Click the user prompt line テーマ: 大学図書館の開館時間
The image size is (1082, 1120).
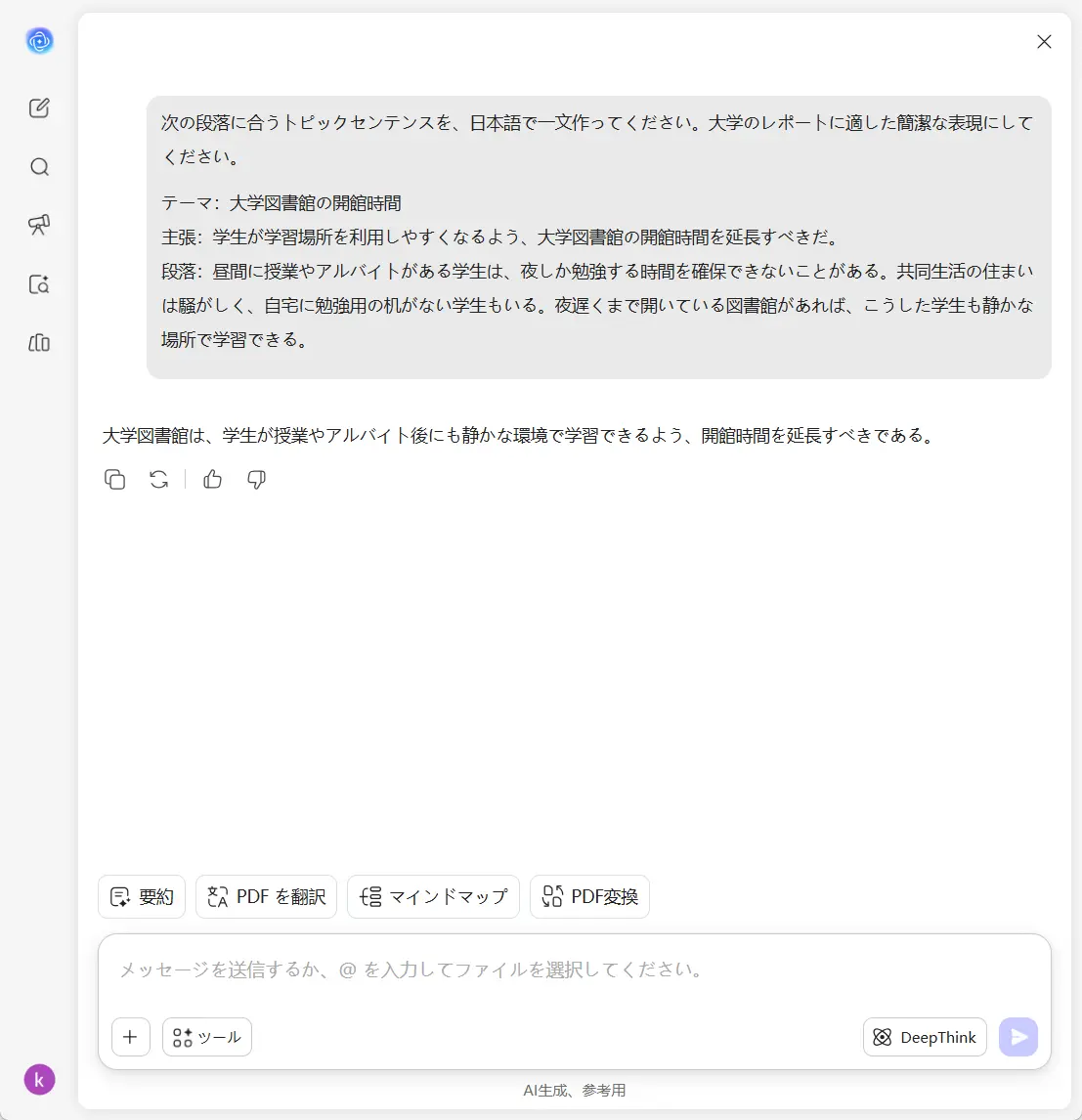click(281, 203)
